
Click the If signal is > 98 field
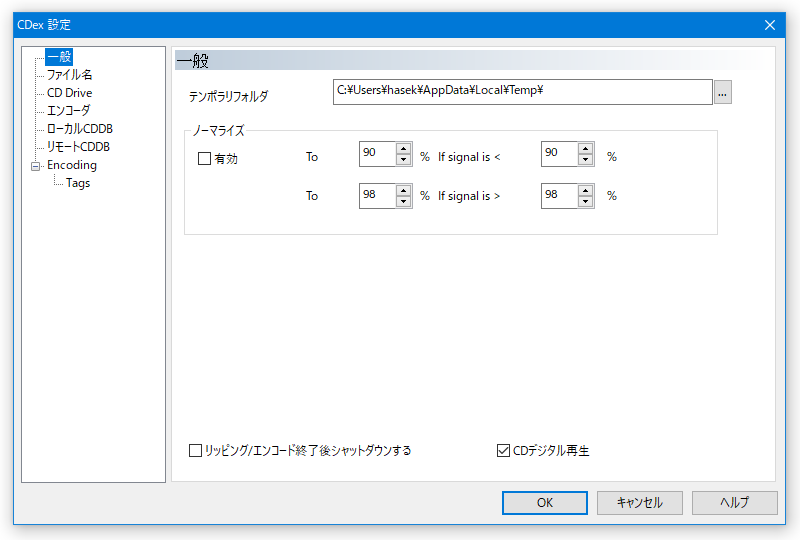tap(560, 196)
